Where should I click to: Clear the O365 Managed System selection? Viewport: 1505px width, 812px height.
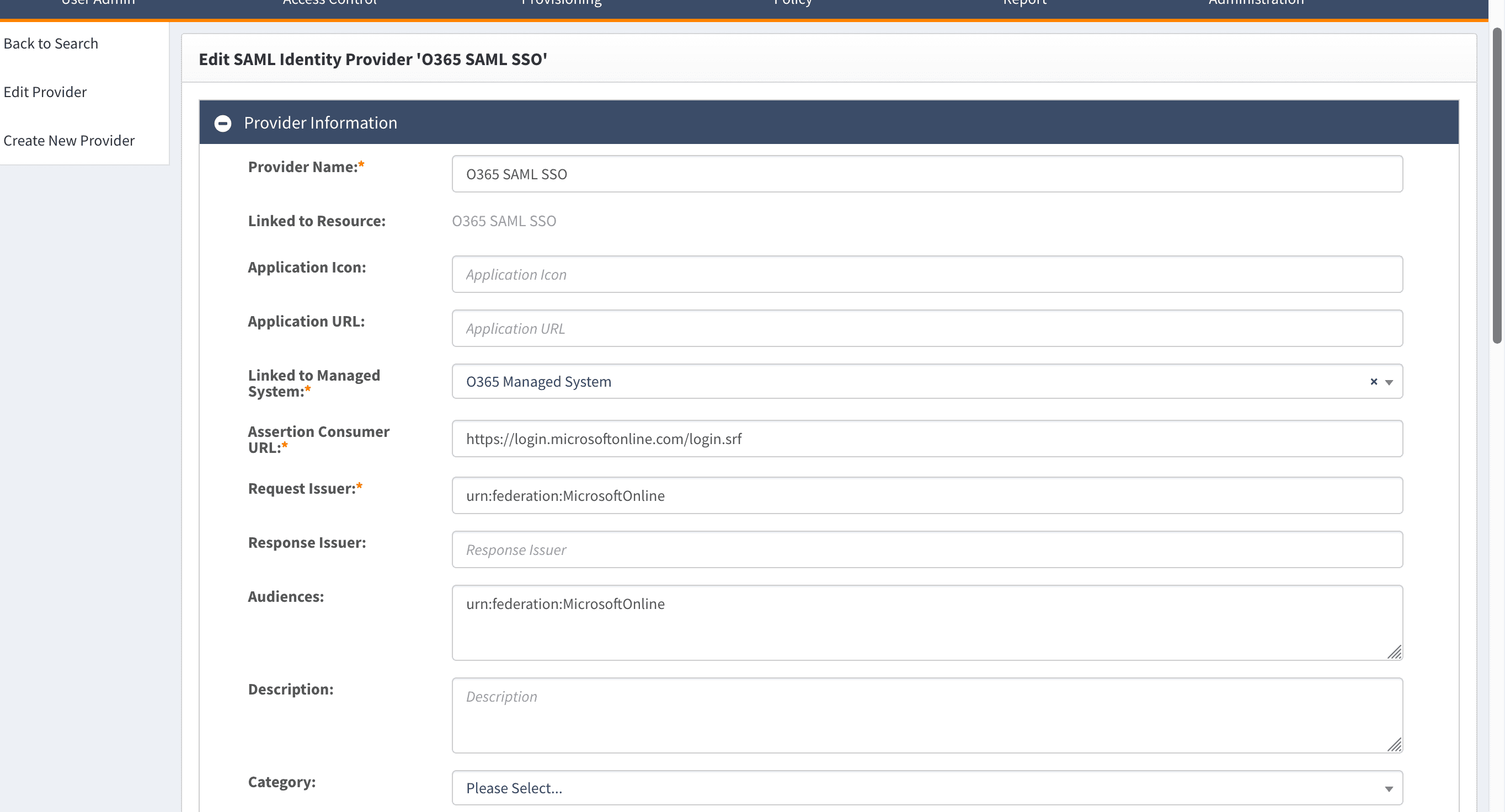pos(1374,382)
